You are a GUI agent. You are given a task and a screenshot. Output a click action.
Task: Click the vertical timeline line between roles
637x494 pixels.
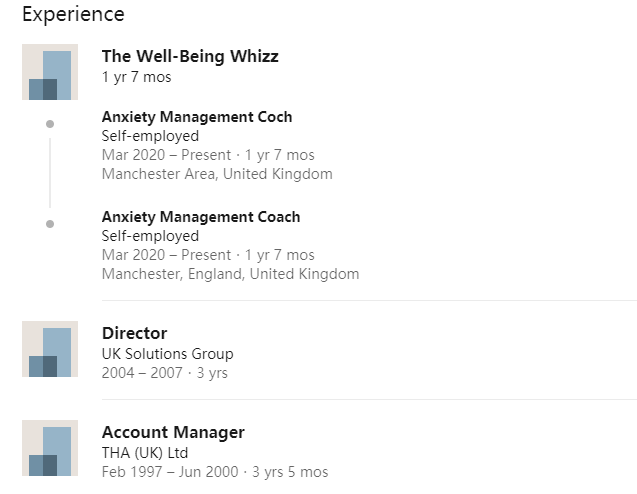50,173
